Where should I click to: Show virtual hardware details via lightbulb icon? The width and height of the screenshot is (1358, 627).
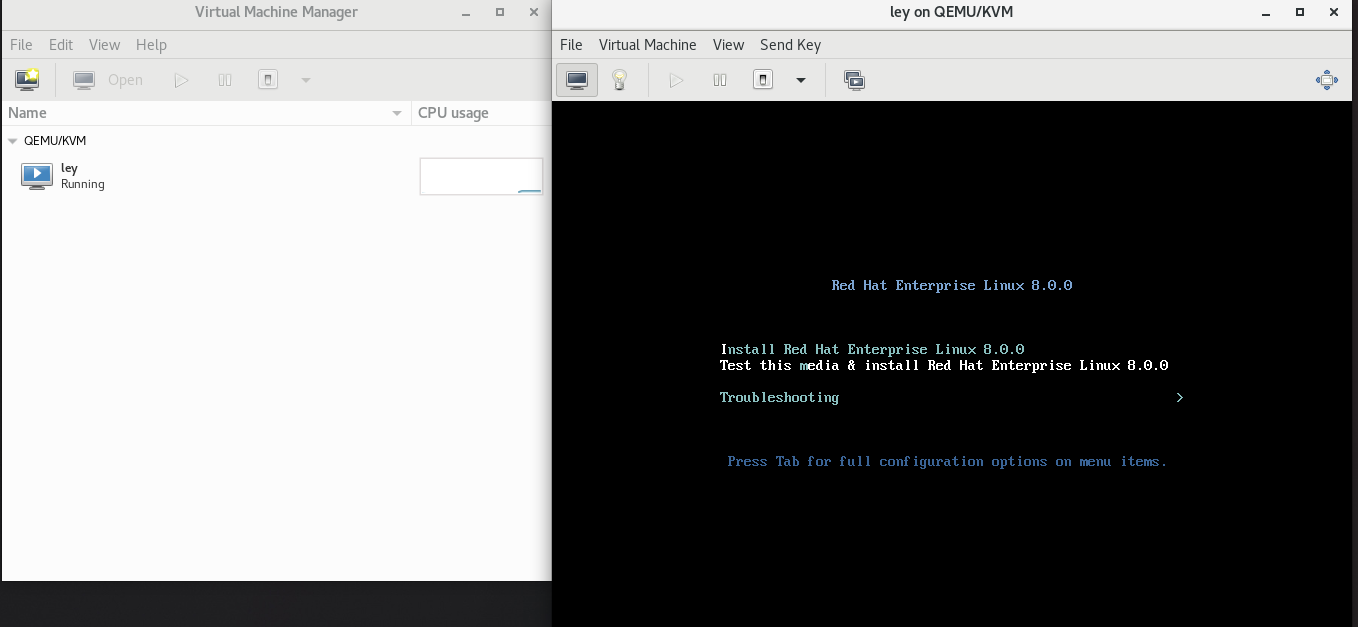pos(620,79)
